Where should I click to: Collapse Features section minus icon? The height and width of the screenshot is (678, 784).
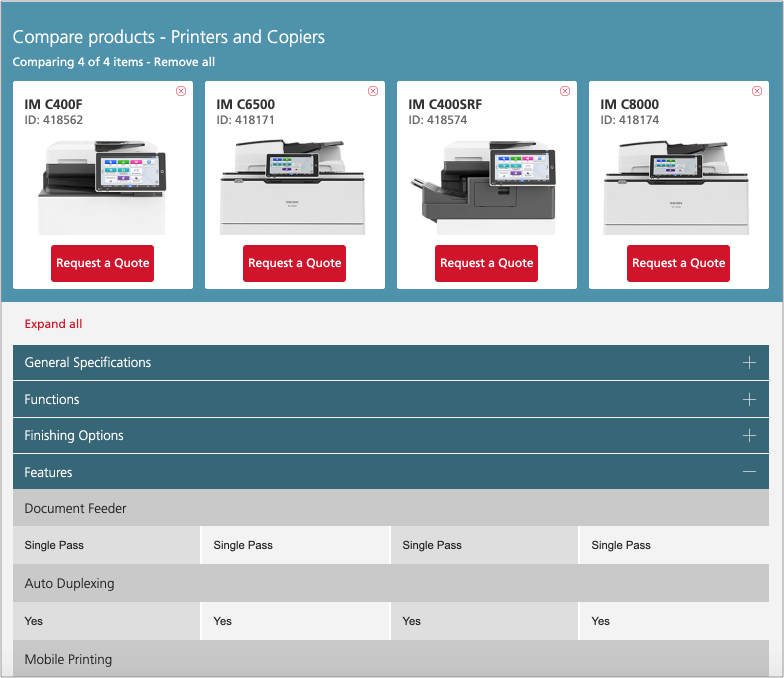pyautogui.click(x=749, y=472)
